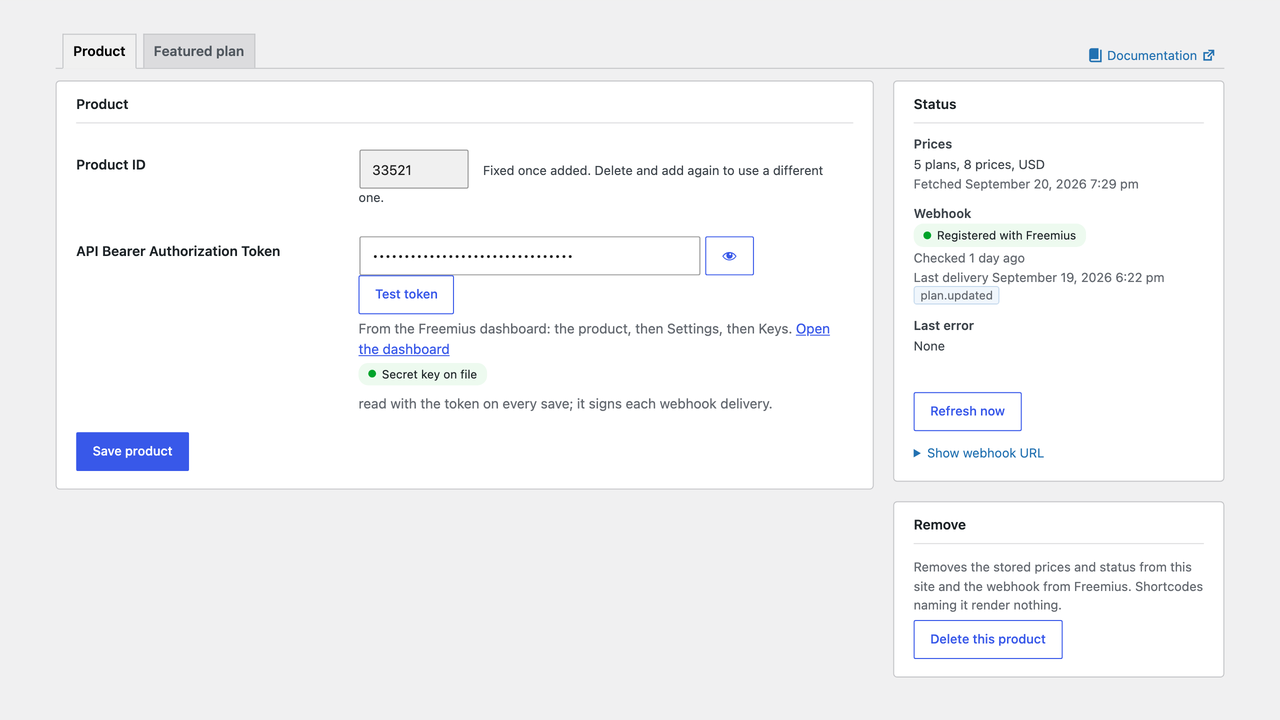Save the product settings
The height and width of the screenshot is (720, 1280).
point(132,451)
